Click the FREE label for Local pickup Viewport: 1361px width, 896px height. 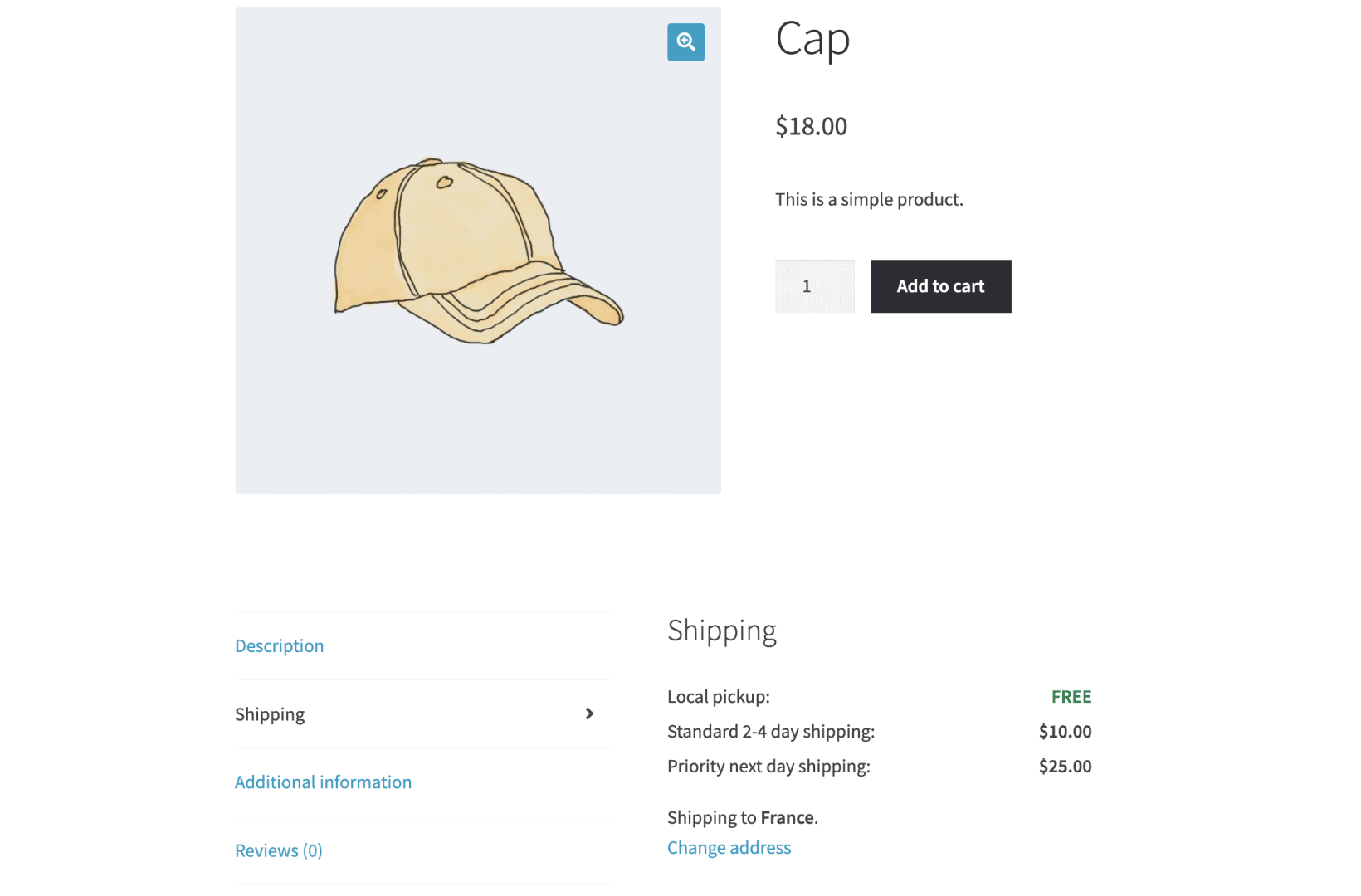1071,697
